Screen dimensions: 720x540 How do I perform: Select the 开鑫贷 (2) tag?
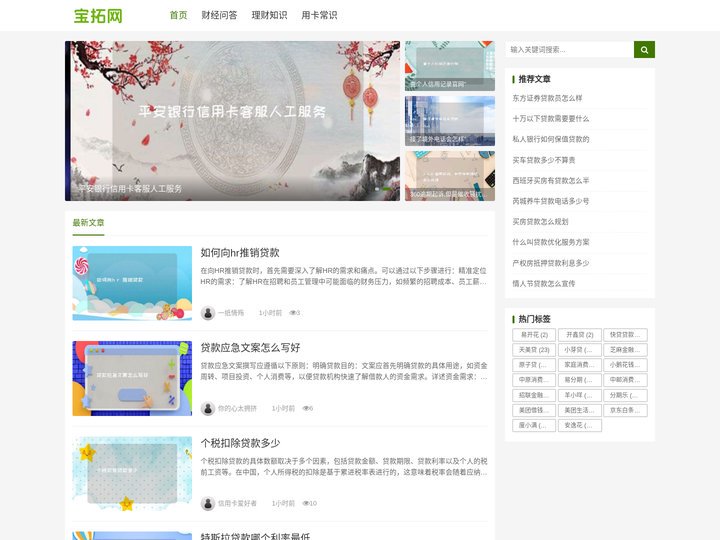tap(579, 335)
